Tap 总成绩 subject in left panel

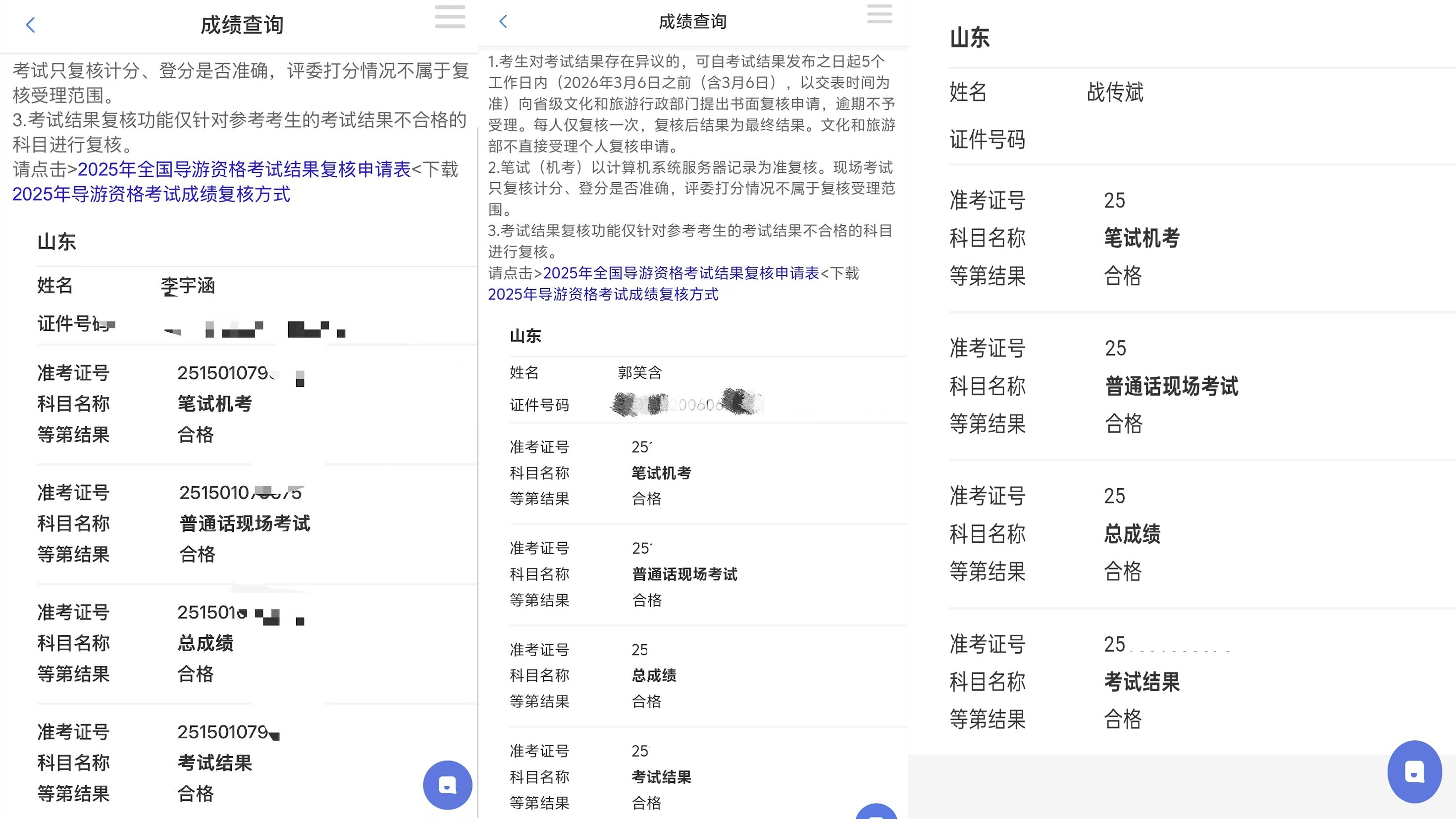click(205, 643)
